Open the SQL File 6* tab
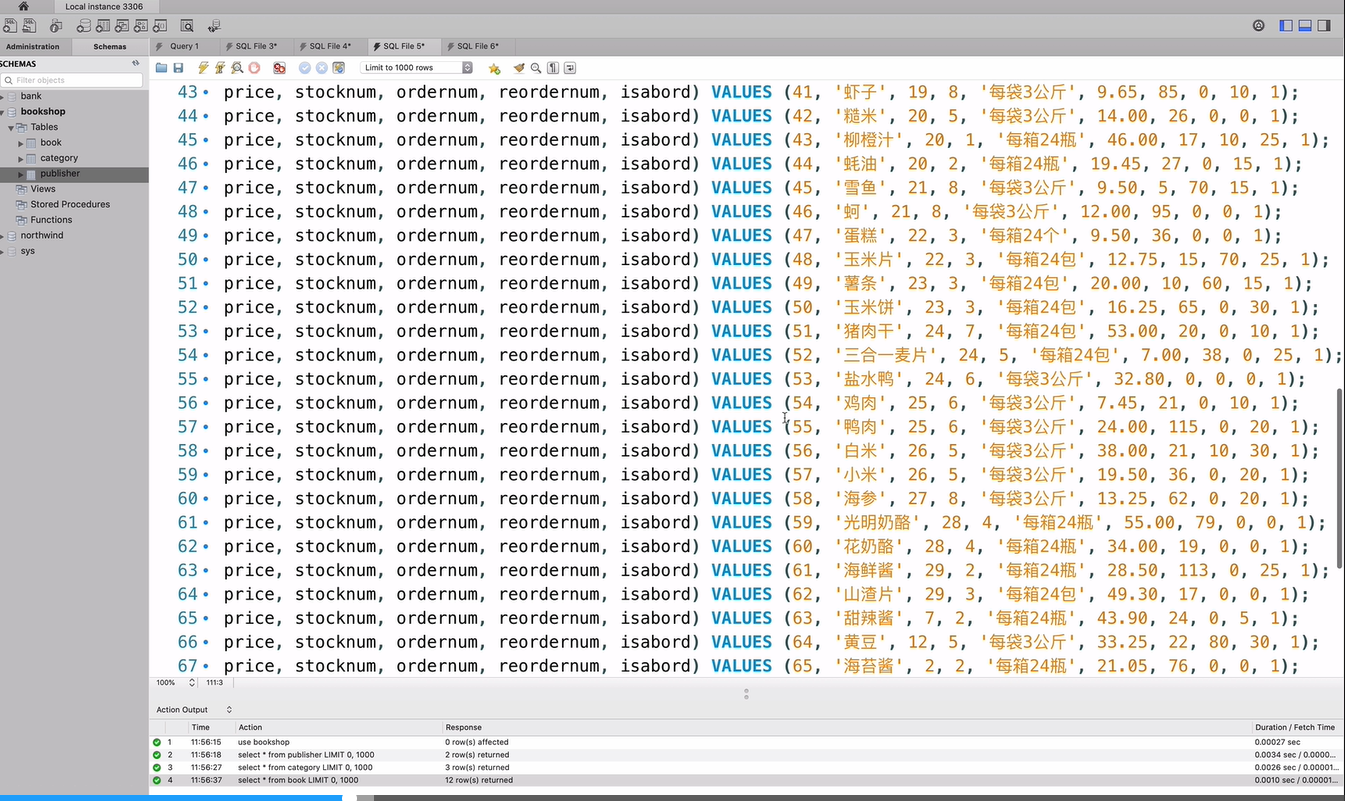This screenshot has width=1345, height=801. coord(478,46)
